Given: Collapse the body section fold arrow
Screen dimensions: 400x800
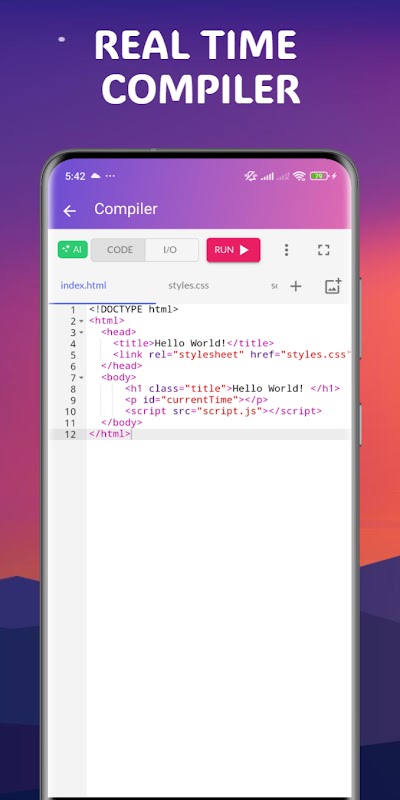Looking at the screenshot, I should (81, 378).
